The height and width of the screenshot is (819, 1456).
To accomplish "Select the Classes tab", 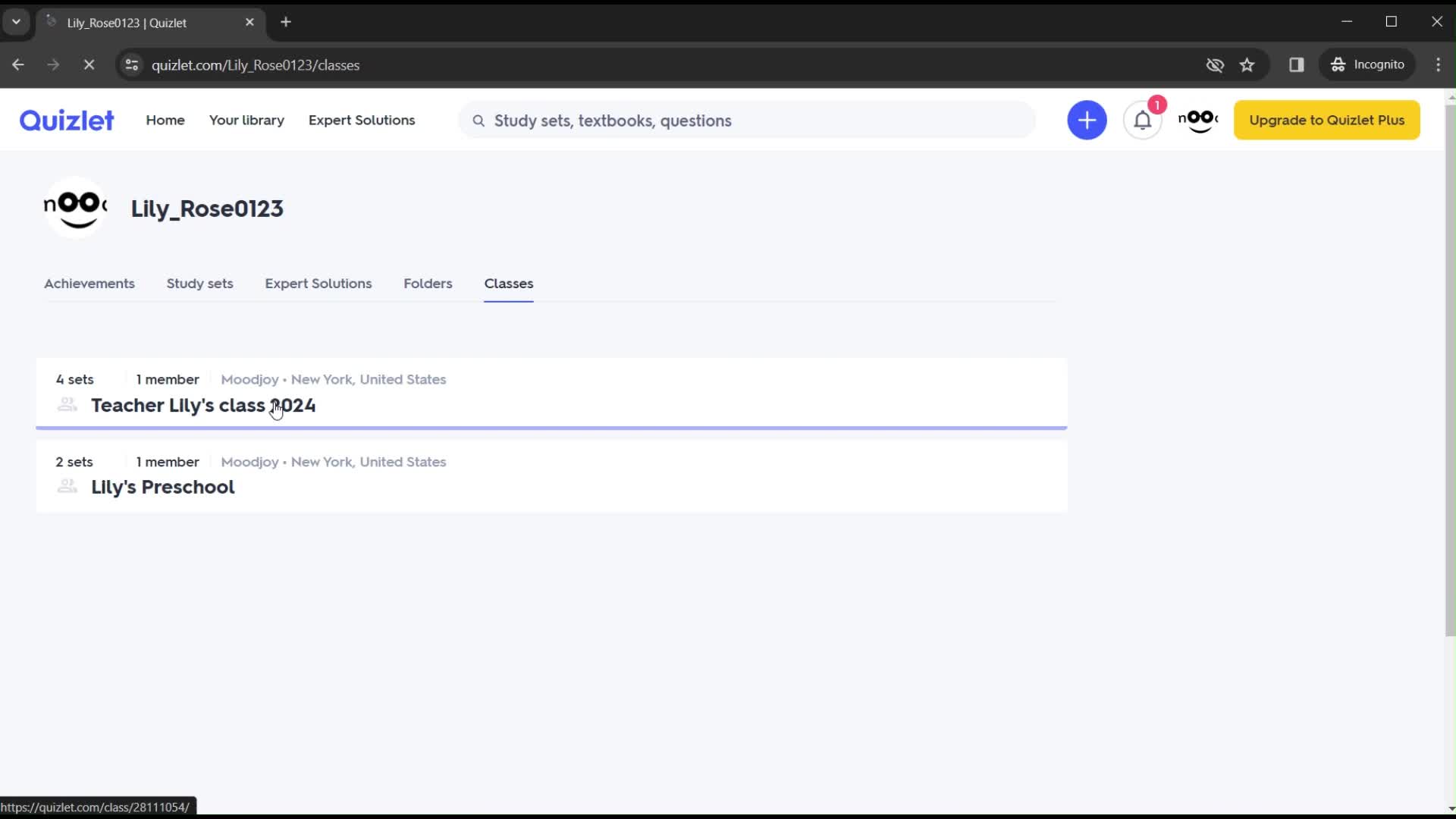I will coord(509,283).
